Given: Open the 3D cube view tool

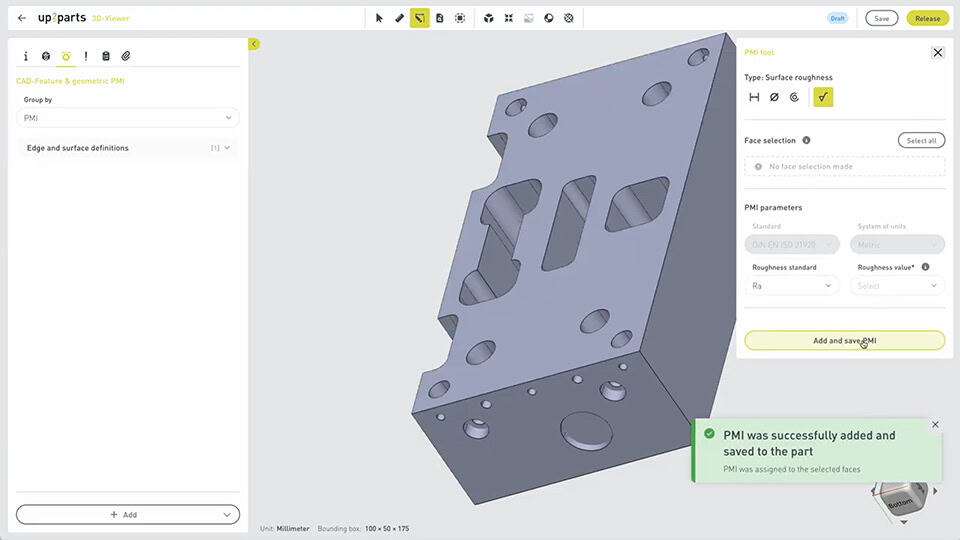Looking at the screenshot, I should point(489,18).
